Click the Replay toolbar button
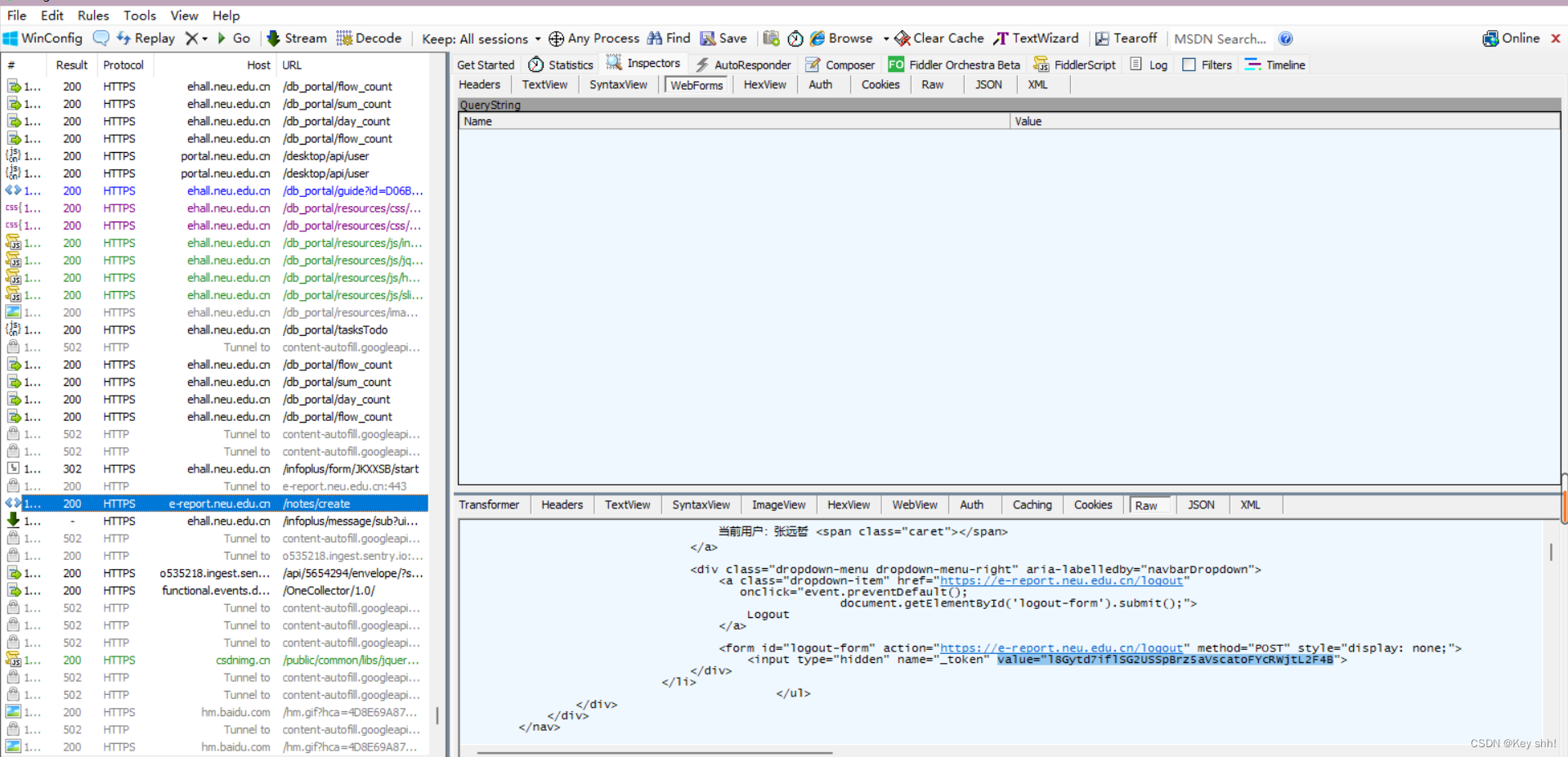The width and height of the screenshot is (1568, 757). 146,38
